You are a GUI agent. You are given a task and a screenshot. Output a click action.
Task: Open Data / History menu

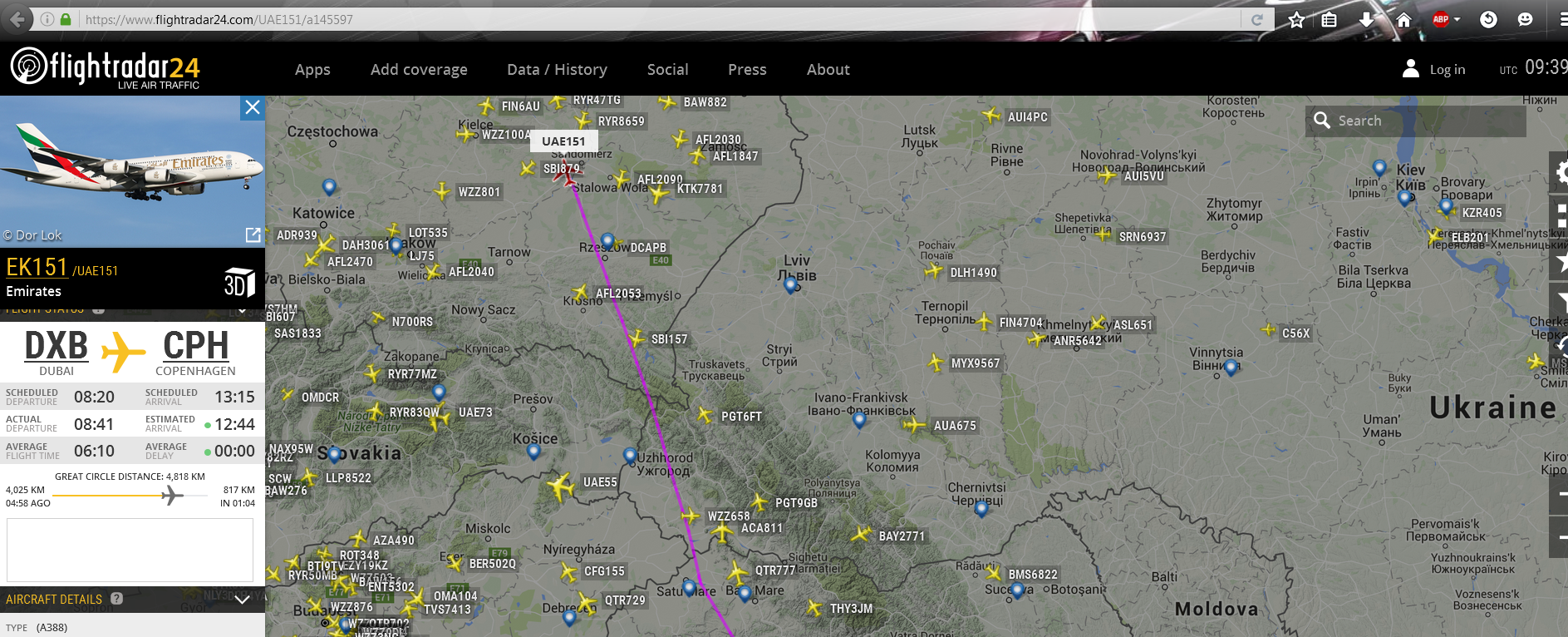pos(557,70)
